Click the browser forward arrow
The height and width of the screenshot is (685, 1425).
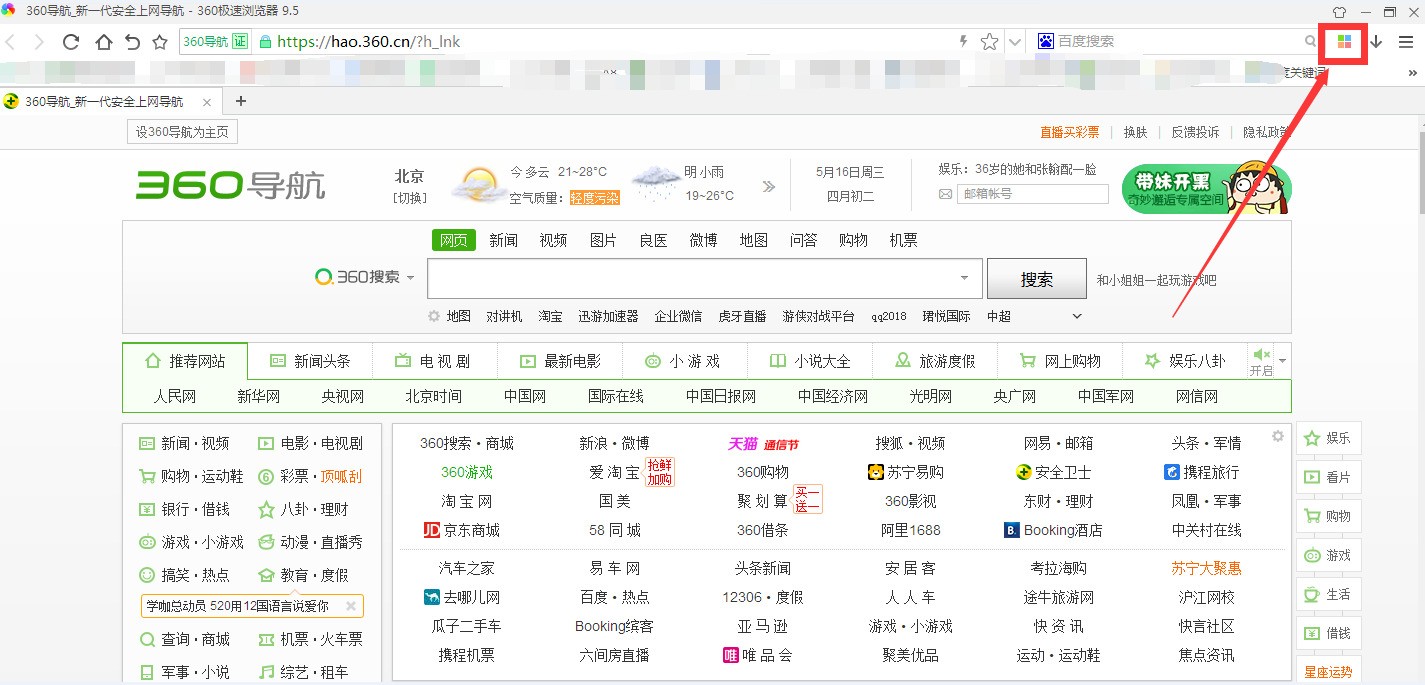click(39, 42)
